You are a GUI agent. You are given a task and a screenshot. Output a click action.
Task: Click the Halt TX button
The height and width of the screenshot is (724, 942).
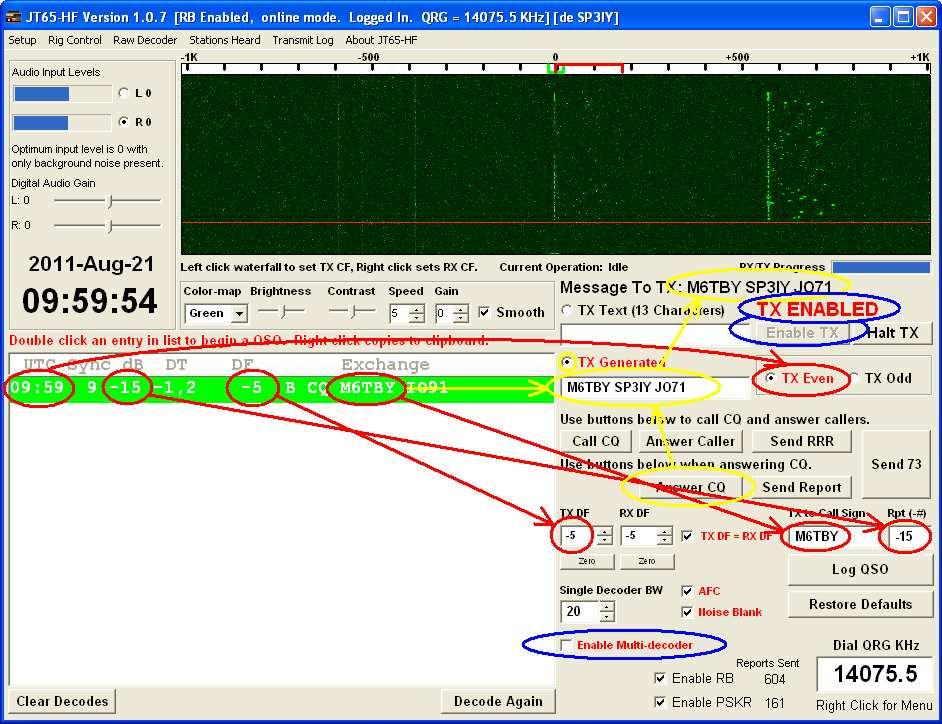(x=893, y=333)
